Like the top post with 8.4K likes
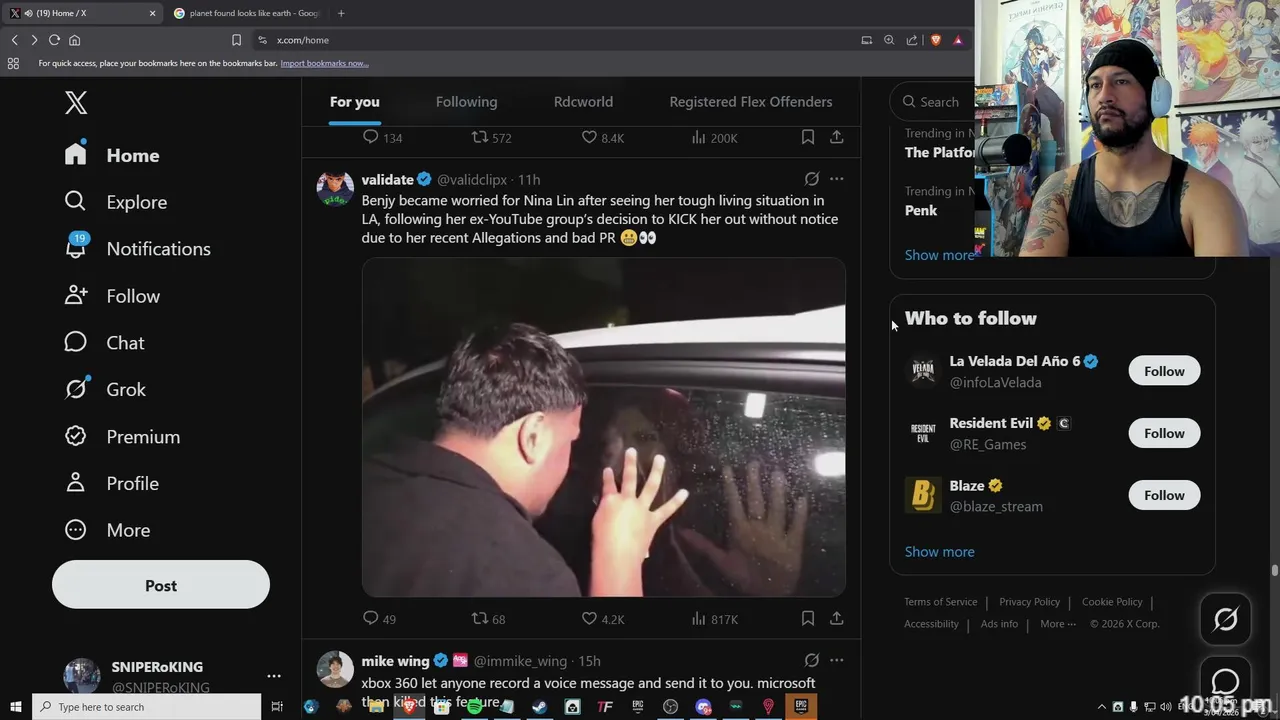This screenshot has width=1280, height=720. pyautogui.click(x=603, y=137)
